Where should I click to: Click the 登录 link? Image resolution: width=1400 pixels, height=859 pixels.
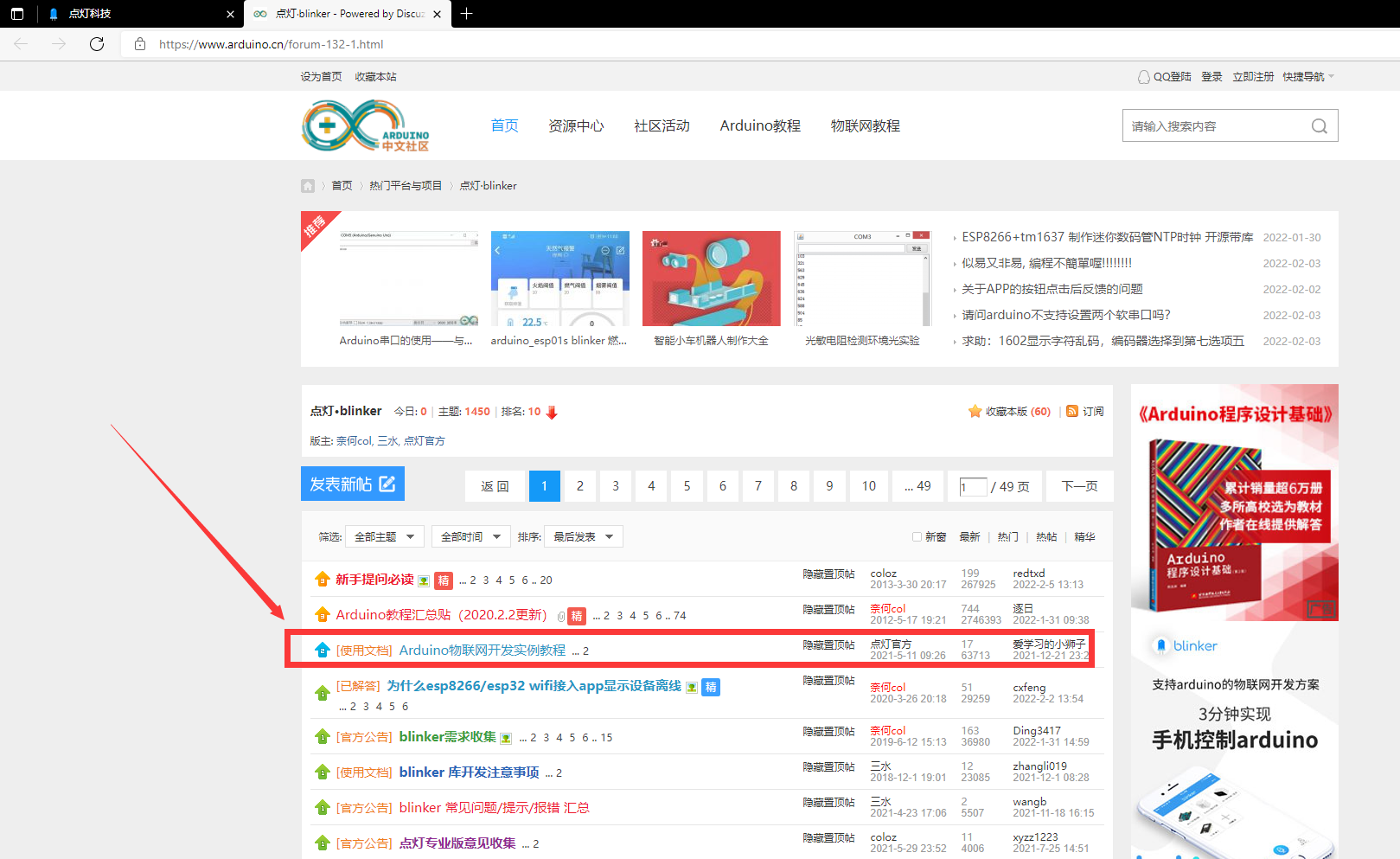tap(1211, 77)
